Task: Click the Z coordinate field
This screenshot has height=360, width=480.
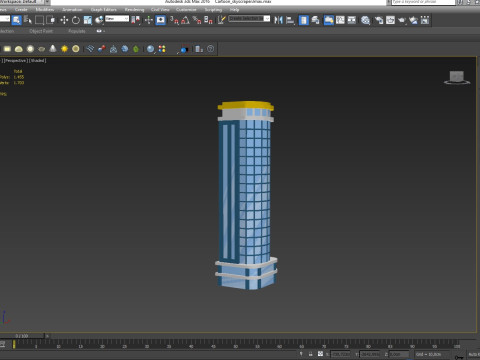Action: coord(399,354)
